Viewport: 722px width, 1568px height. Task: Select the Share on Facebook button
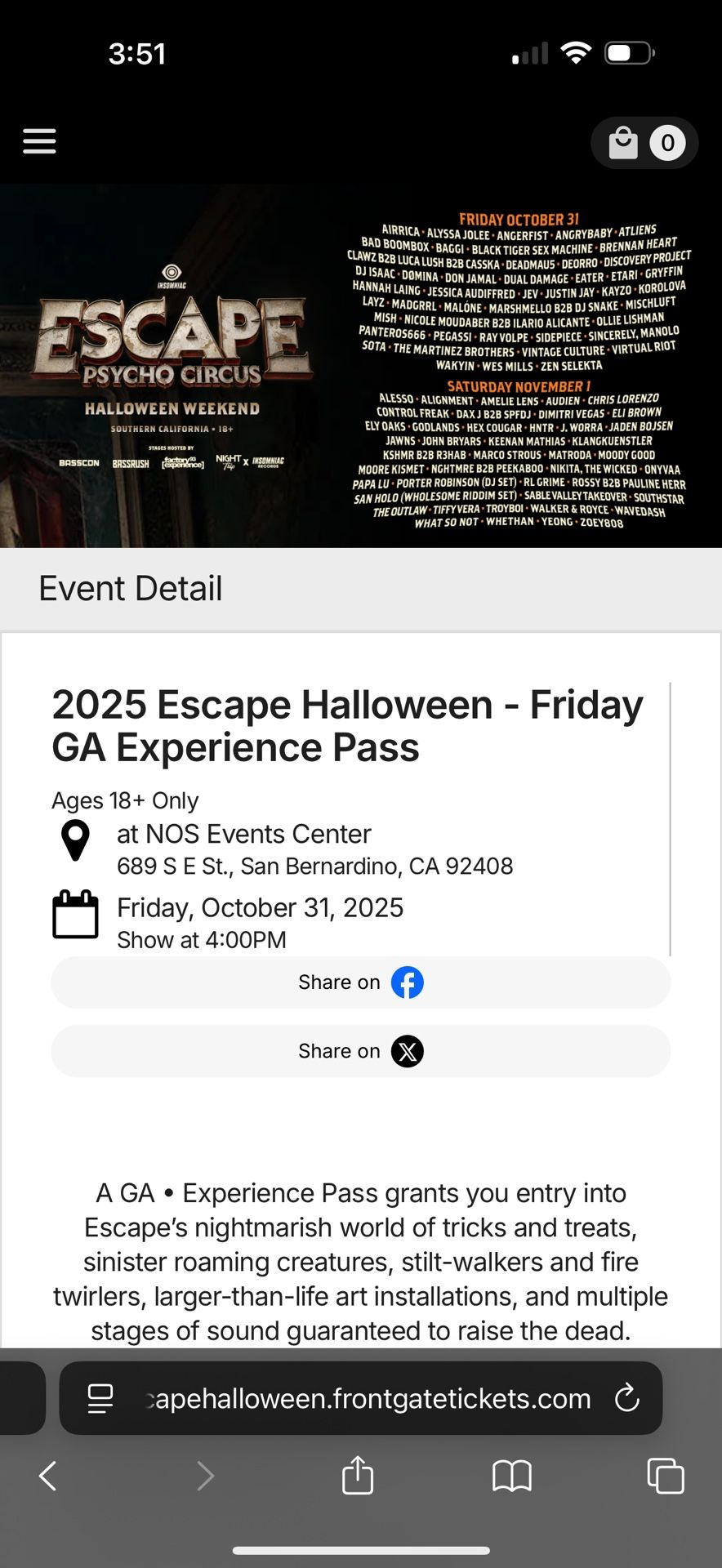point(360,982)
